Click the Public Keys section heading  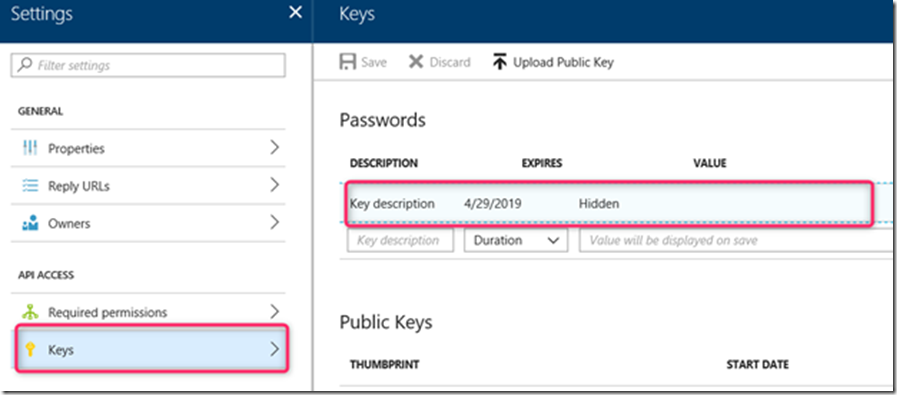[x=386, y=322]
